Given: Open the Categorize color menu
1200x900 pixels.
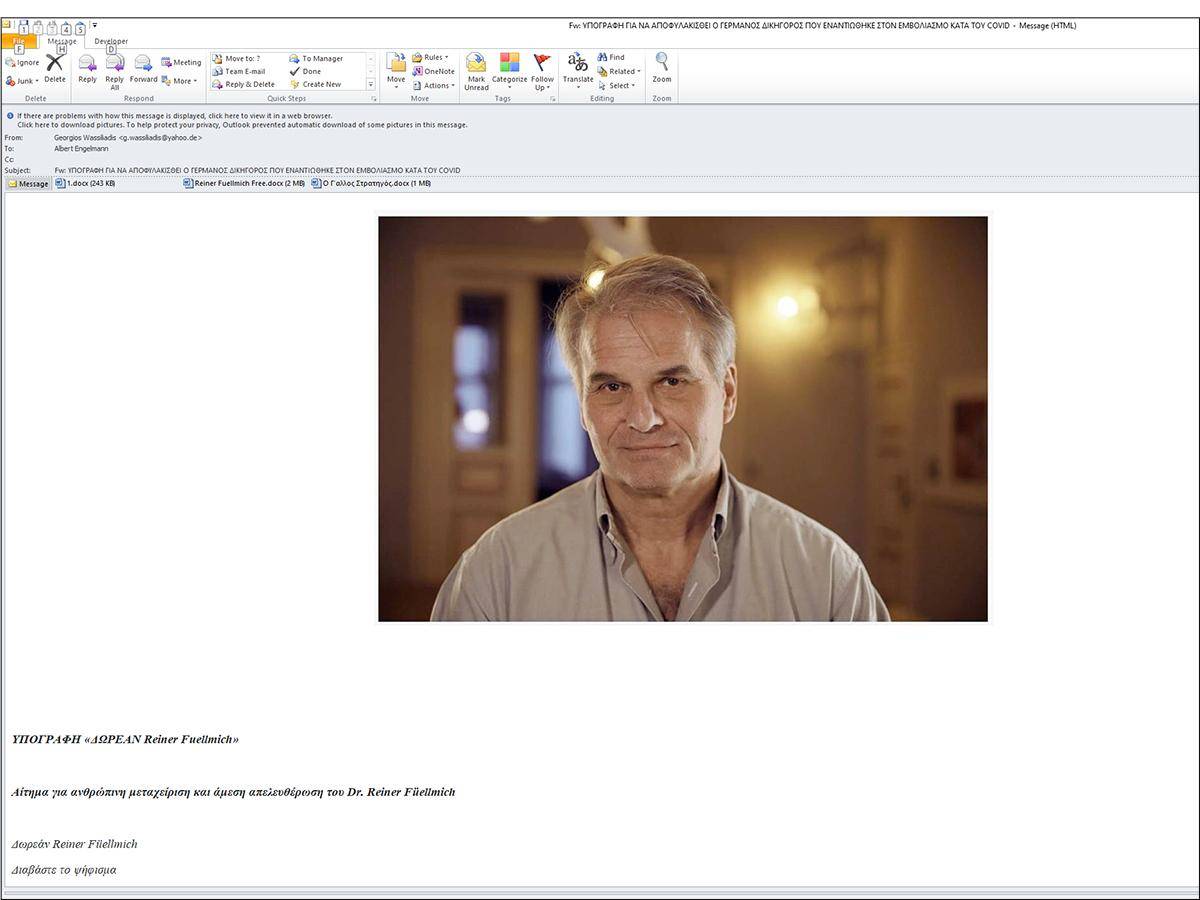Looking at the screenshot, I should (509, 69).
